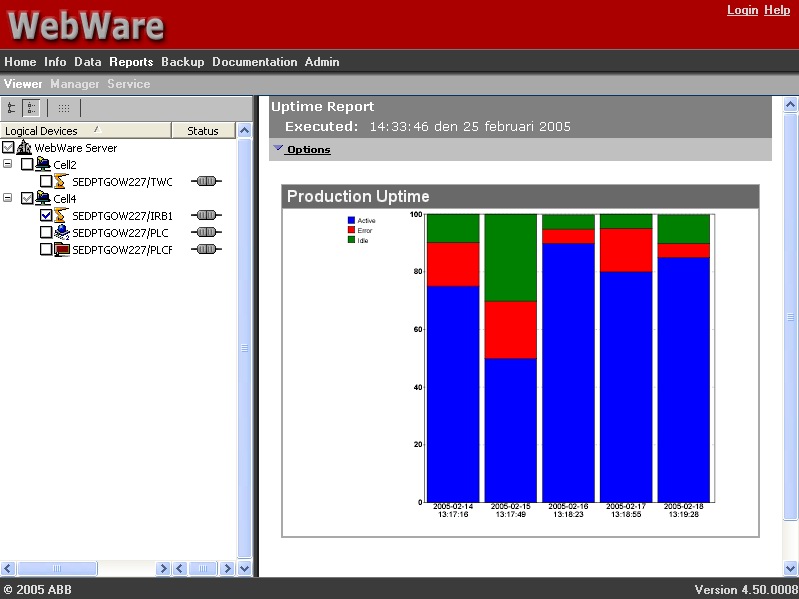Open the Reports menu
The height and width of the screenshot is (599, 799).
point(131,62)
